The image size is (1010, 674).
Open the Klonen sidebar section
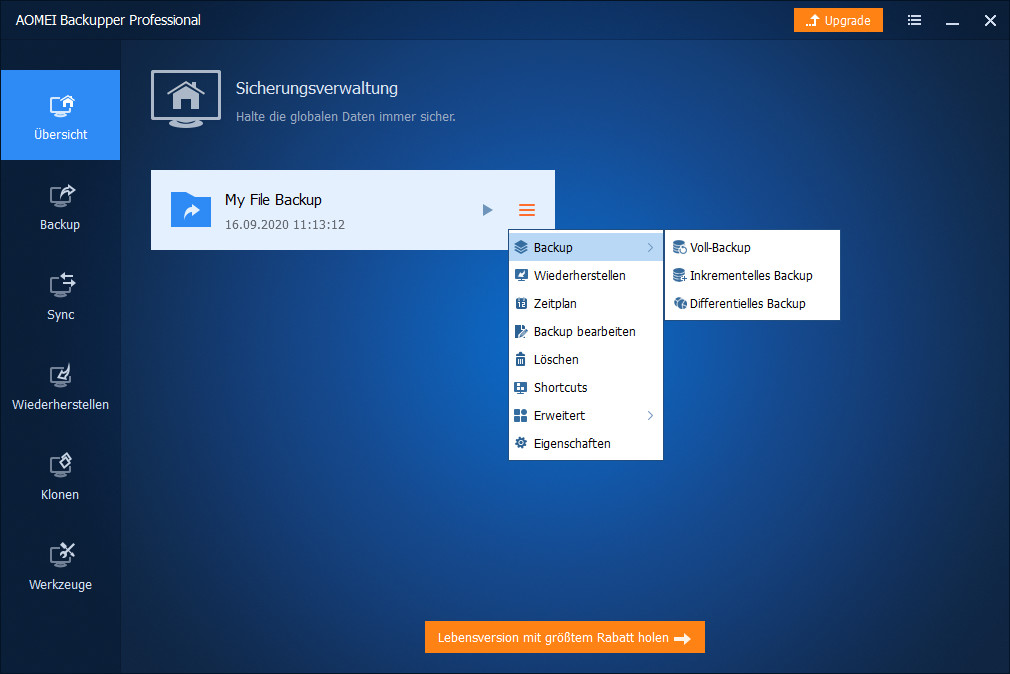(x=61, y=477)
